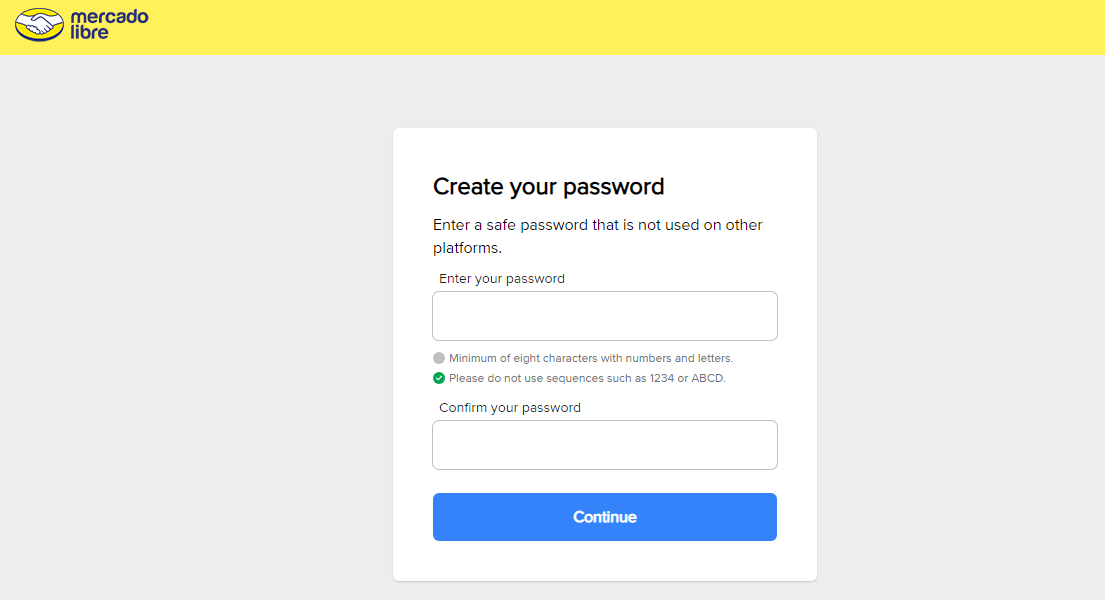Click the "Enter a safe password" description line

[x=597, y=225]
